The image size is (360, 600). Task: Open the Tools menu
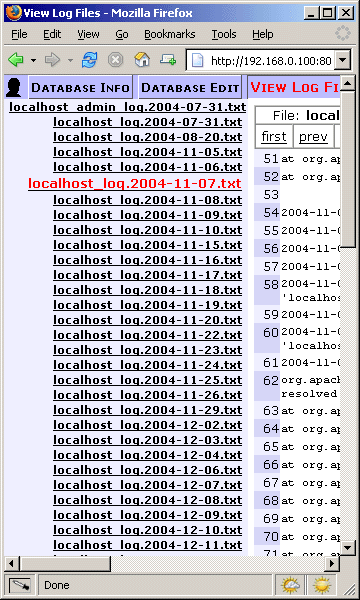224,34
